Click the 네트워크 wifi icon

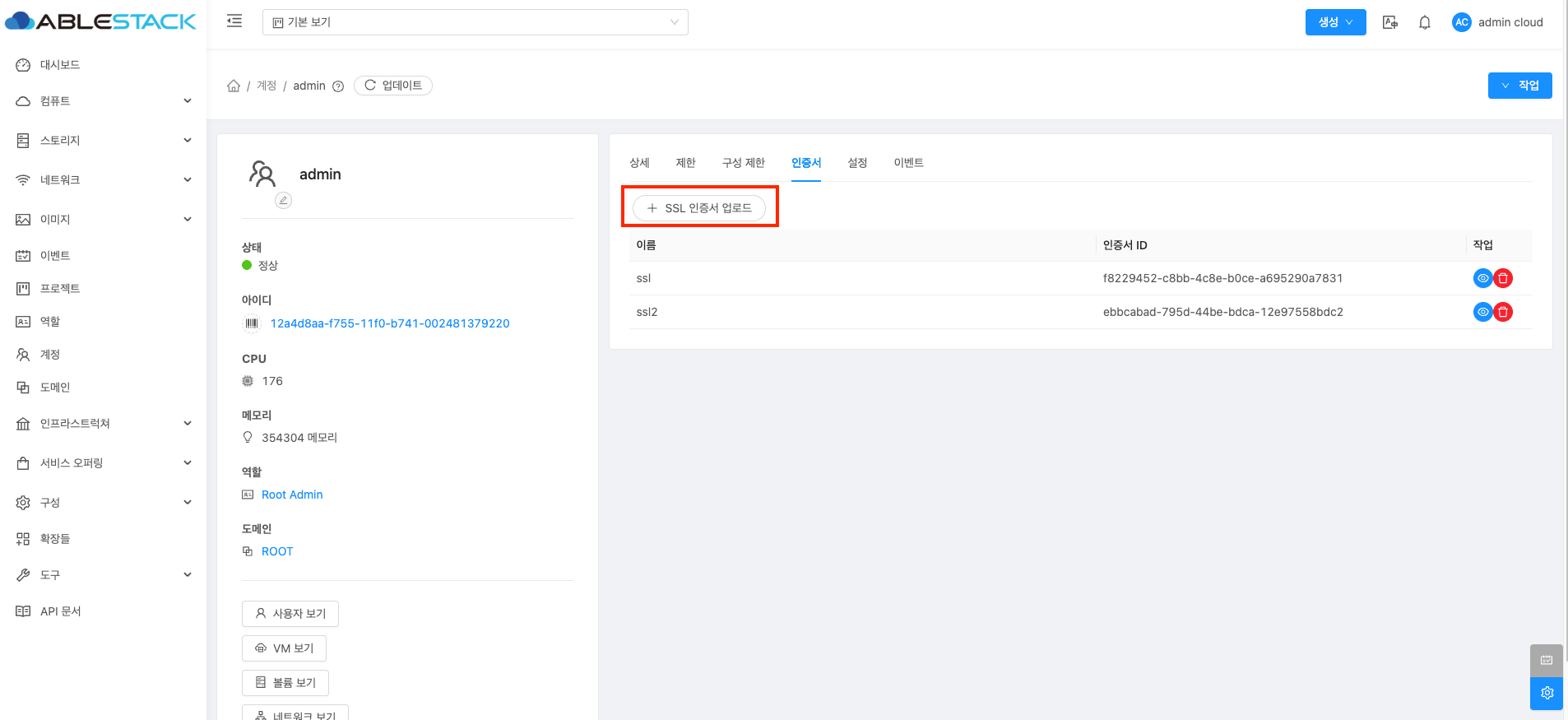23,180
